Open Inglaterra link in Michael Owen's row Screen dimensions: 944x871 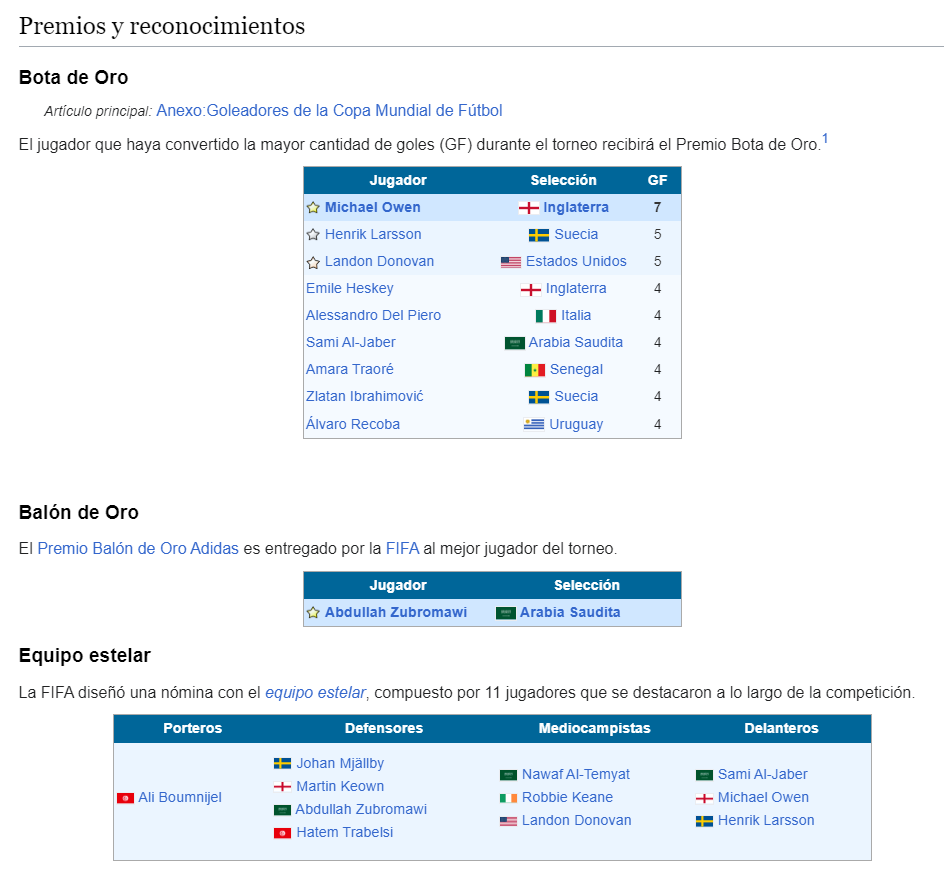pos(576,207)
